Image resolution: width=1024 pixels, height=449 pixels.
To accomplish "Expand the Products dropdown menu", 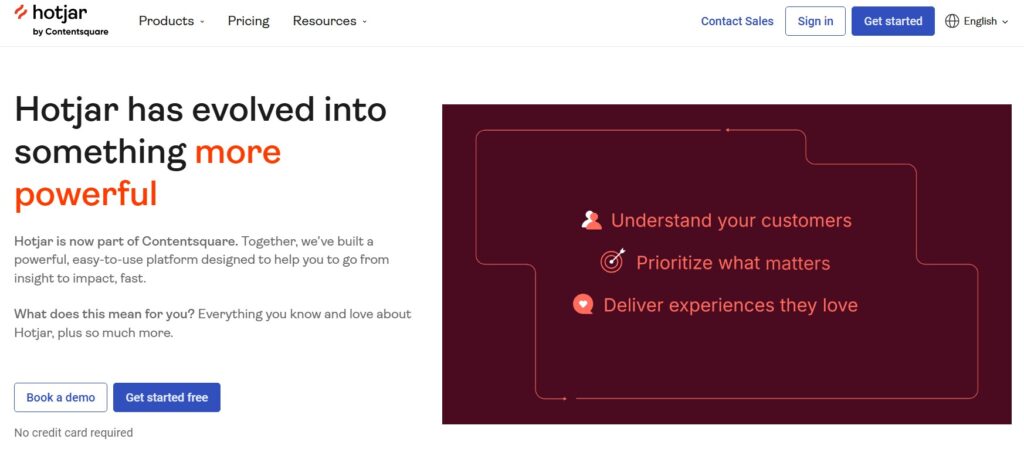I will point(171,21).
